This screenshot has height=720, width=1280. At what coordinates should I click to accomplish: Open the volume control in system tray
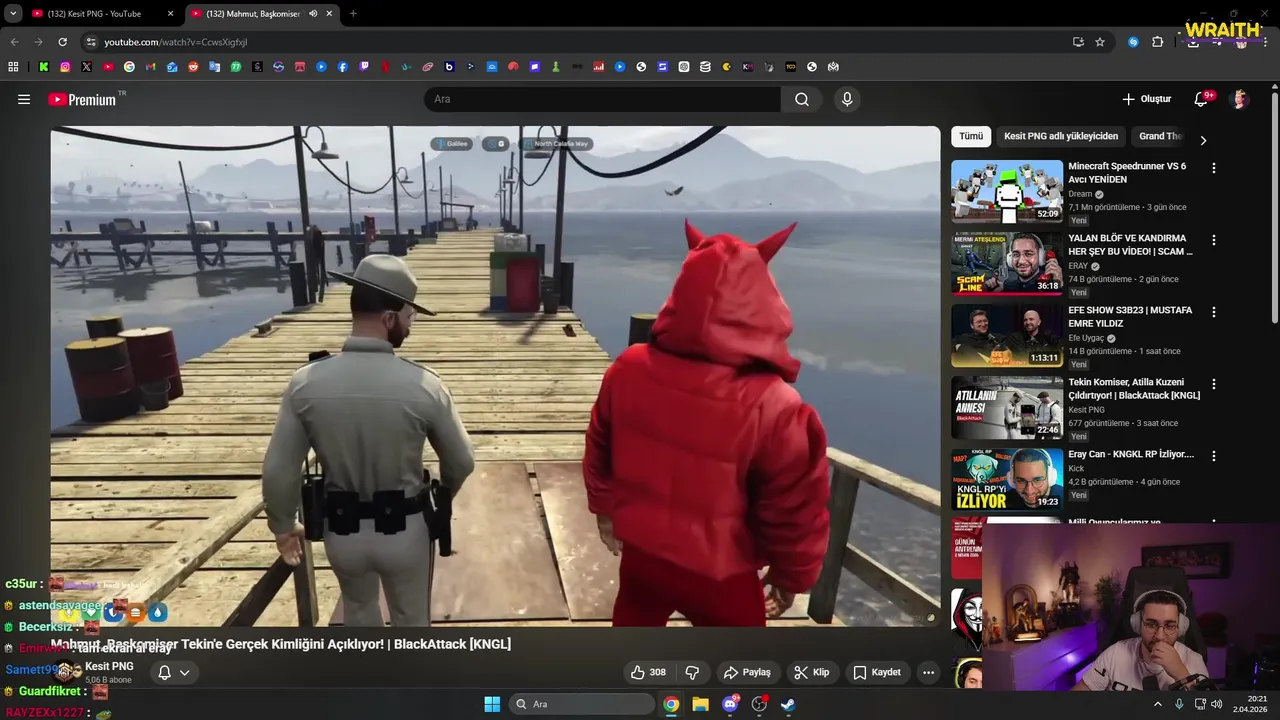1216,704
